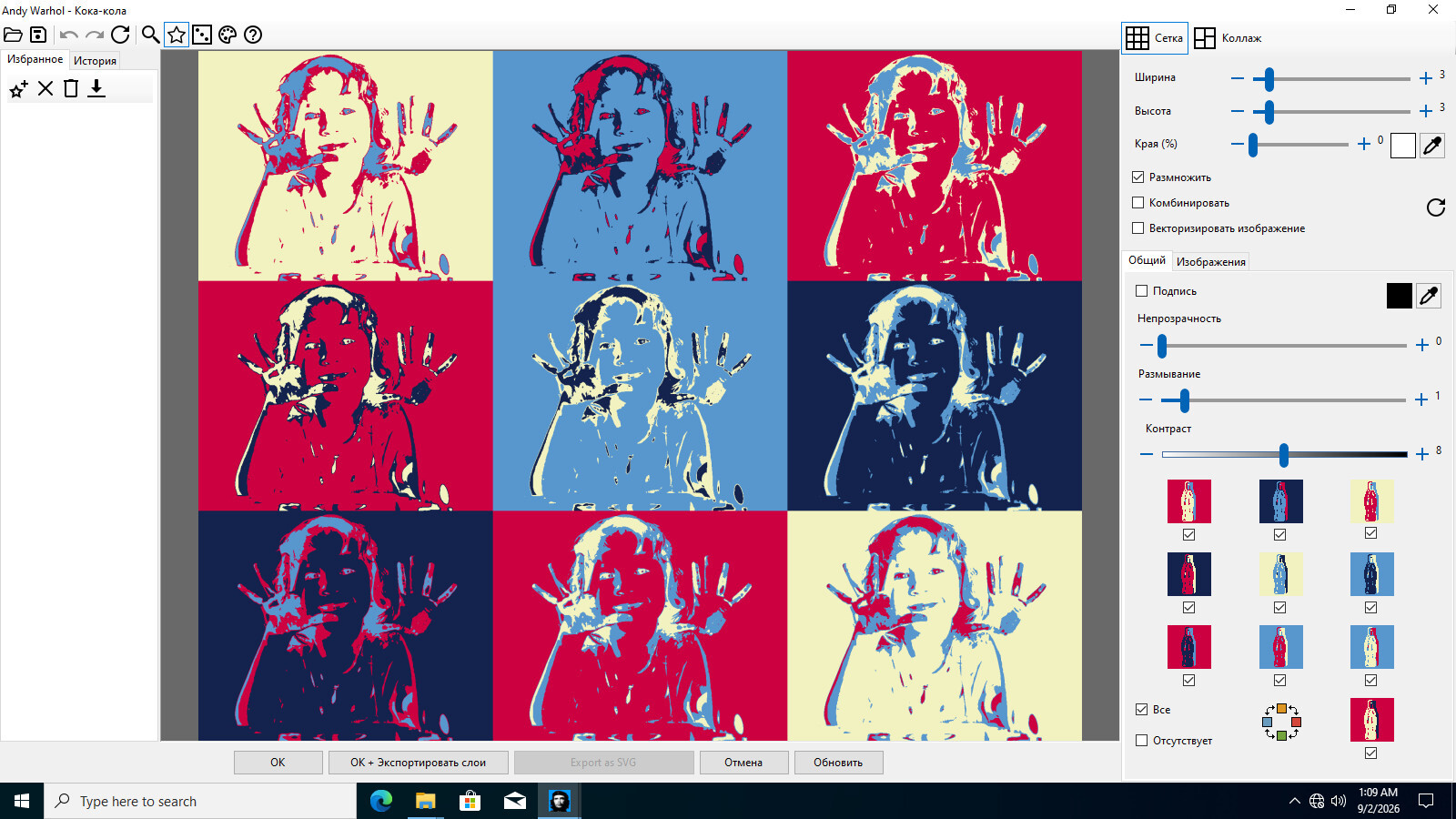Open file with the folder icon

13,35
